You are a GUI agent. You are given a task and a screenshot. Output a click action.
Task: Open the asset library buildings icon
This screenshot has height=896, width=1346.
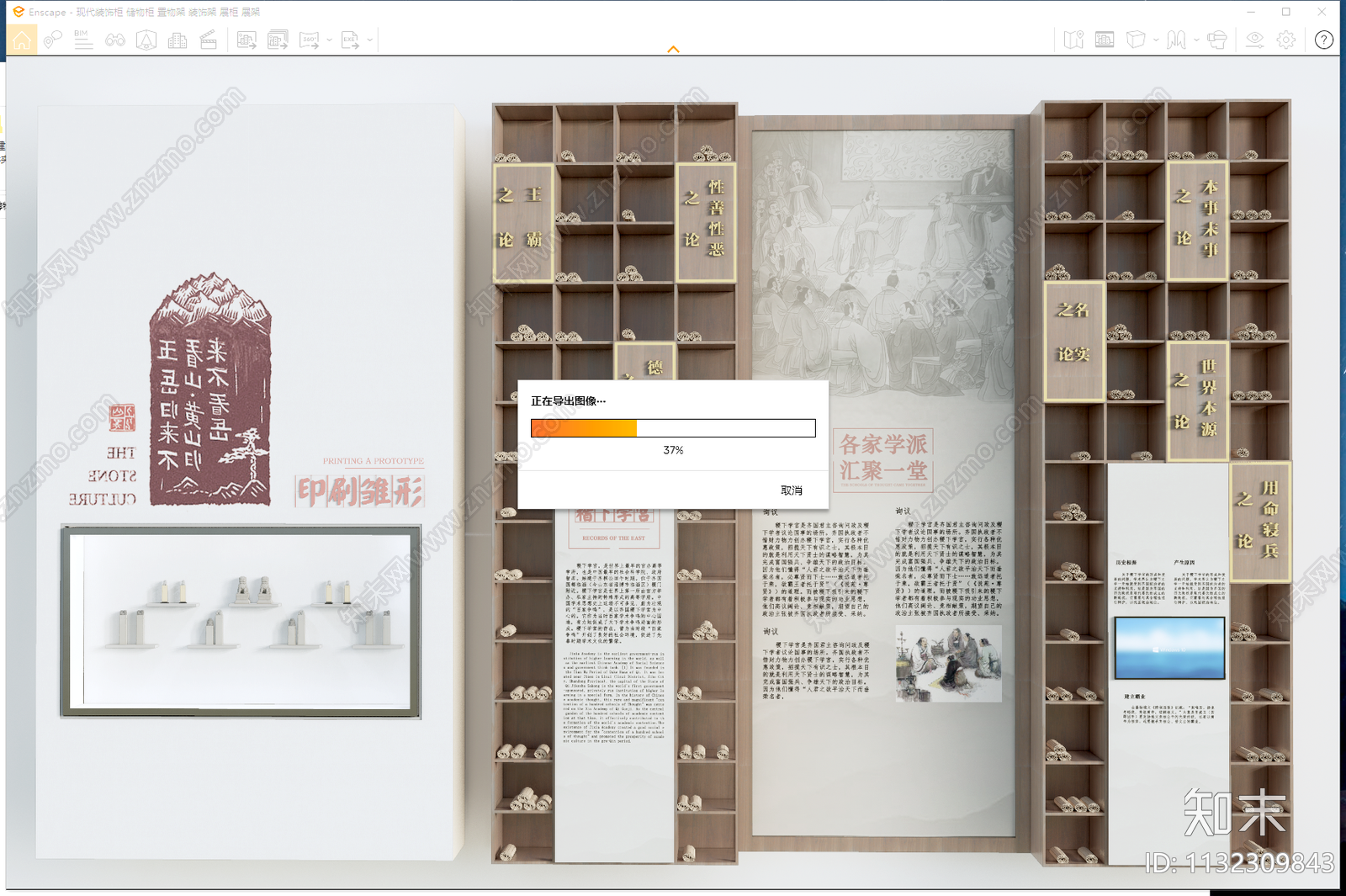(178, 40)
